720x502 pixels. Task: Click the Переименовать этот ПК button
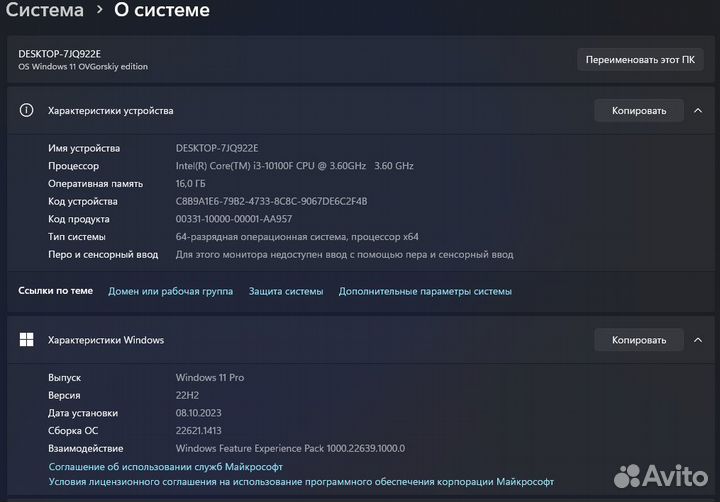coord(640,60)
